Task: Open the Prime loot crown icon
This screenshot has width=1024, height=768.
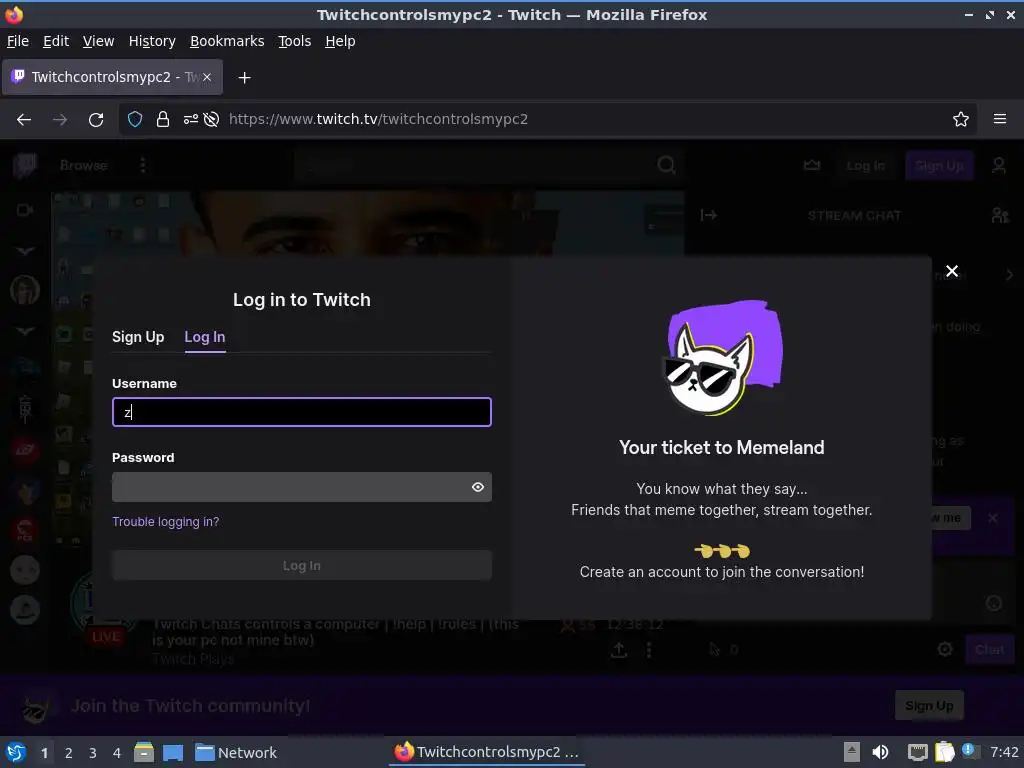Action: click(812, 165)
